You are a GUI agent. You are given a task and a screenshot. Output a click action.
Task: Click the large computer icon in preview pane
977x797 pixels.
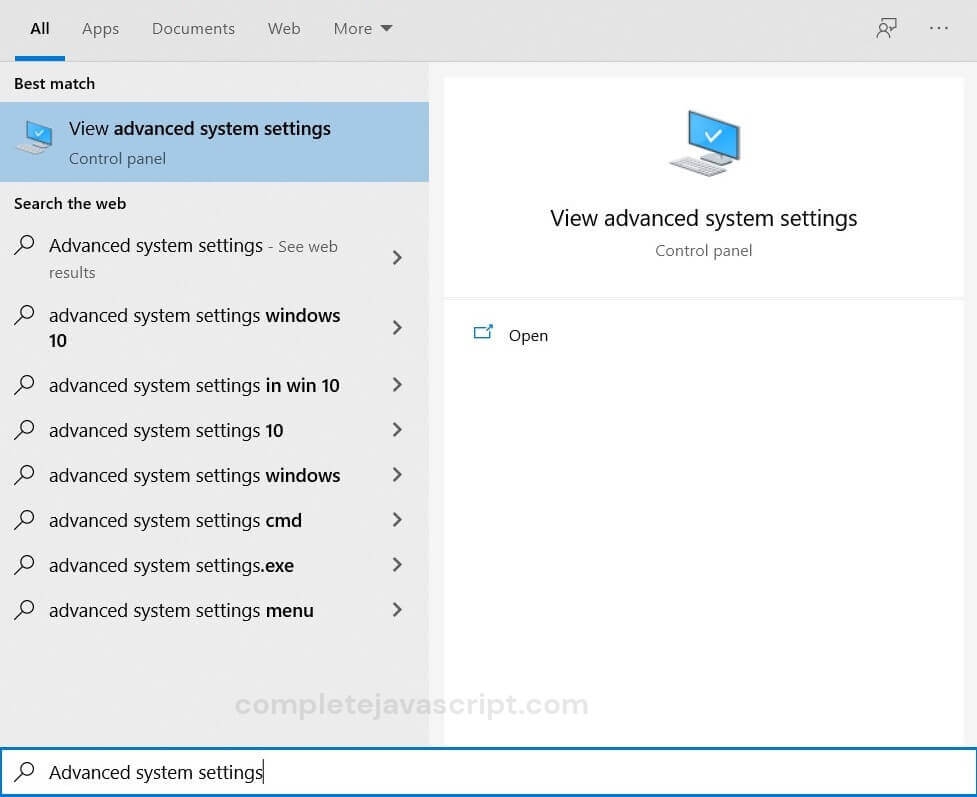tap(705, 143)
